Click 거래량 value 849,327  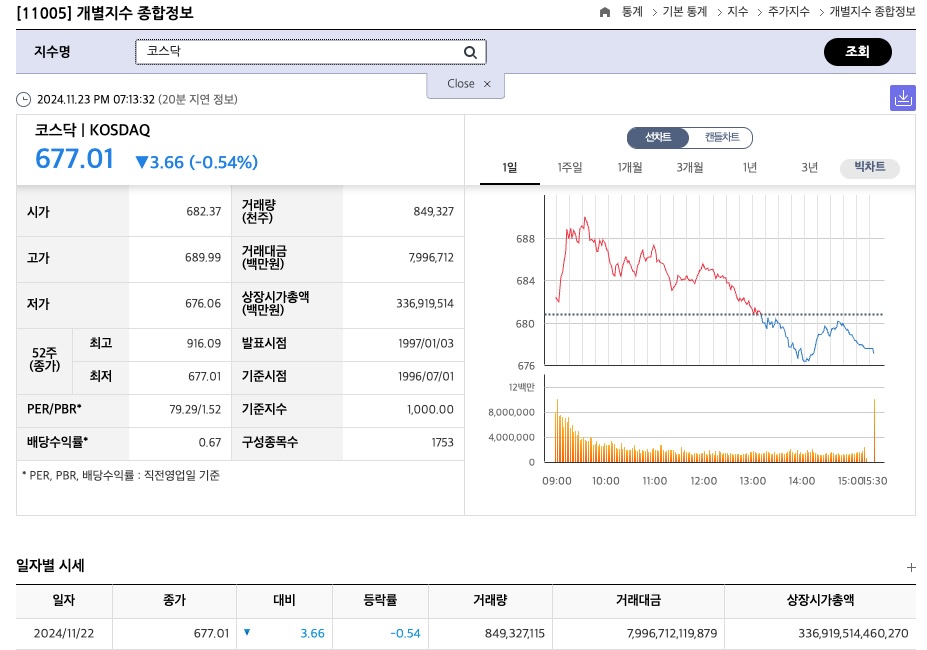[433, 212]
